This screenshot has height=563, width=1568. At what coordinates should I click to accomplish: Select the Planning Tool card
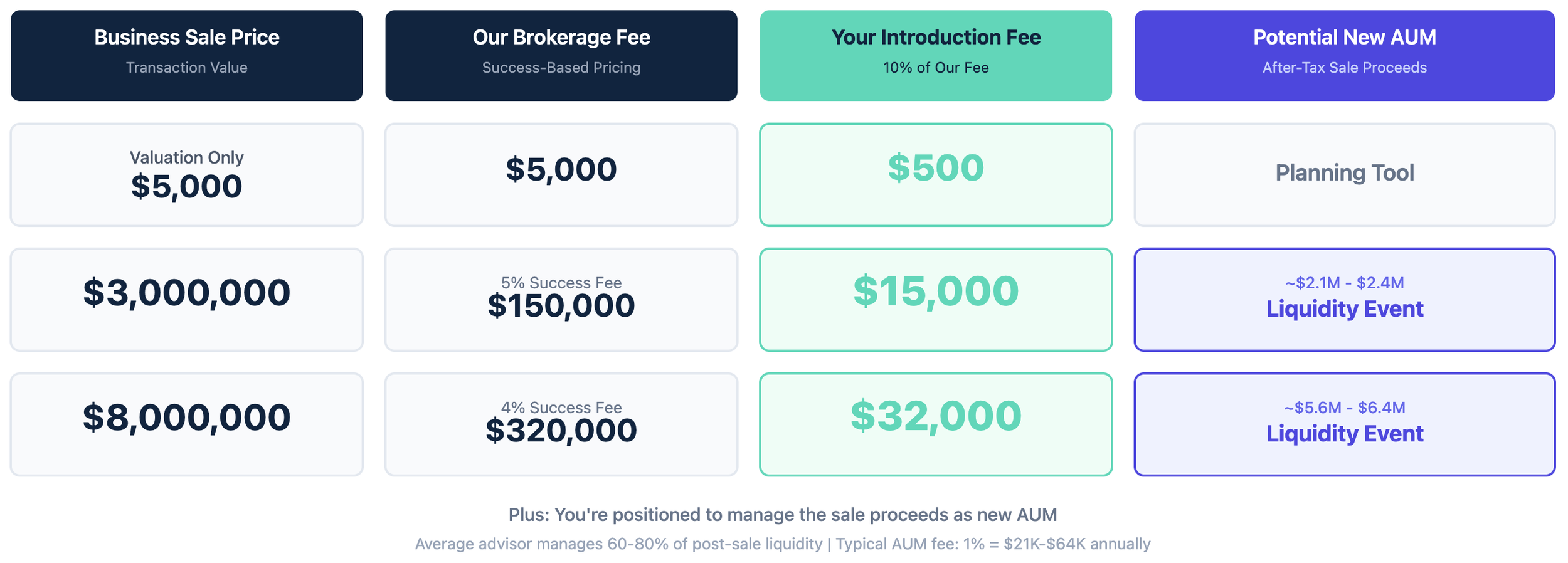(1345, 175)
